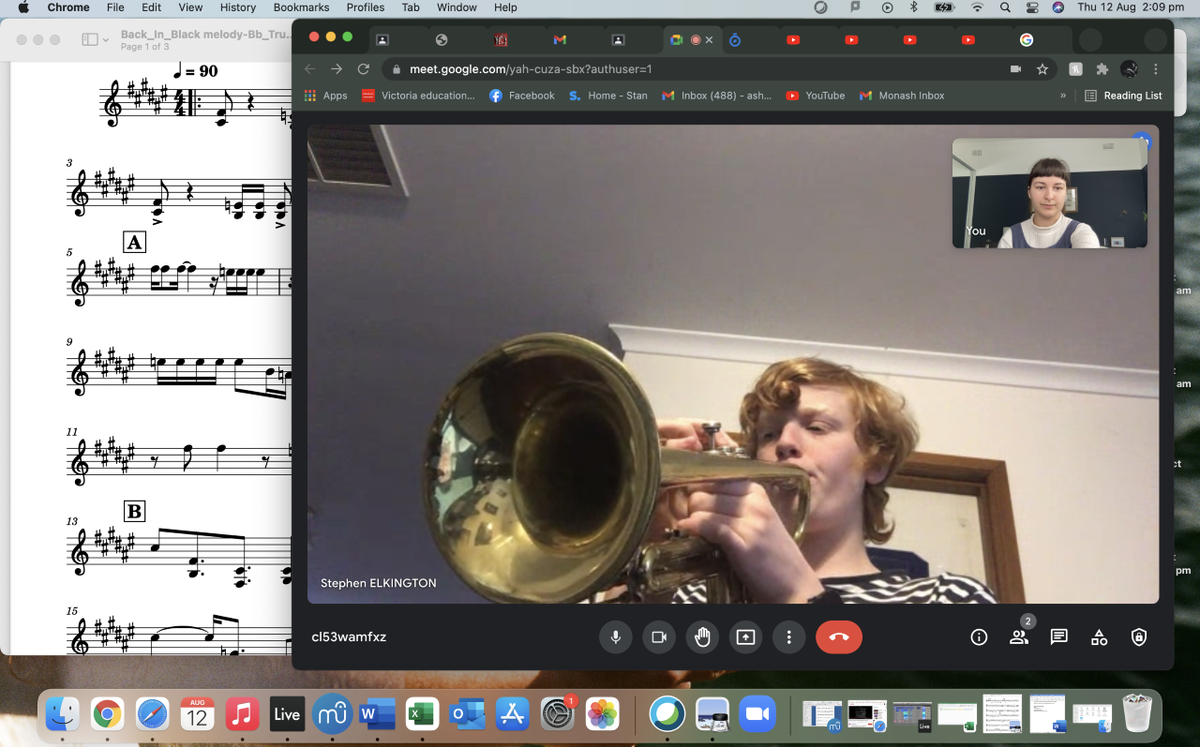Mute the microphone in Google Meet
This screenshot has height=747, width=1200.
click(x=616, y=637)
